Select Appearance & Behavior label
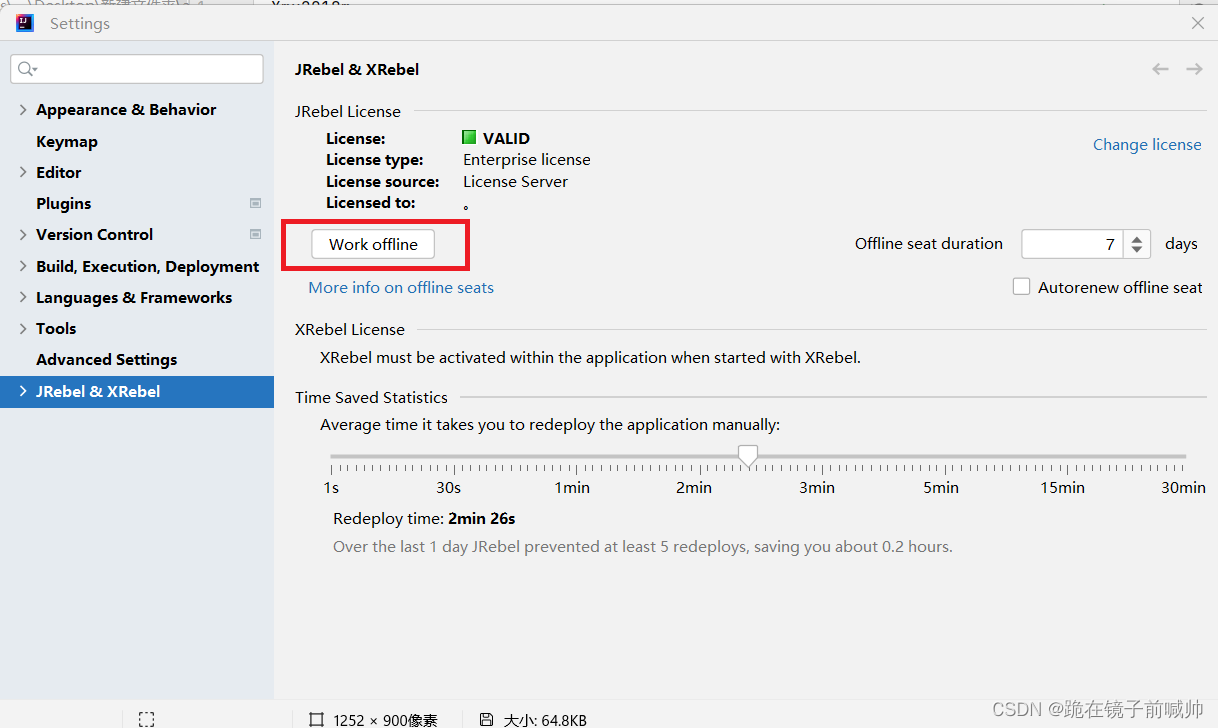This screenshot has height=728, width=1218. [x=126, y=110]
